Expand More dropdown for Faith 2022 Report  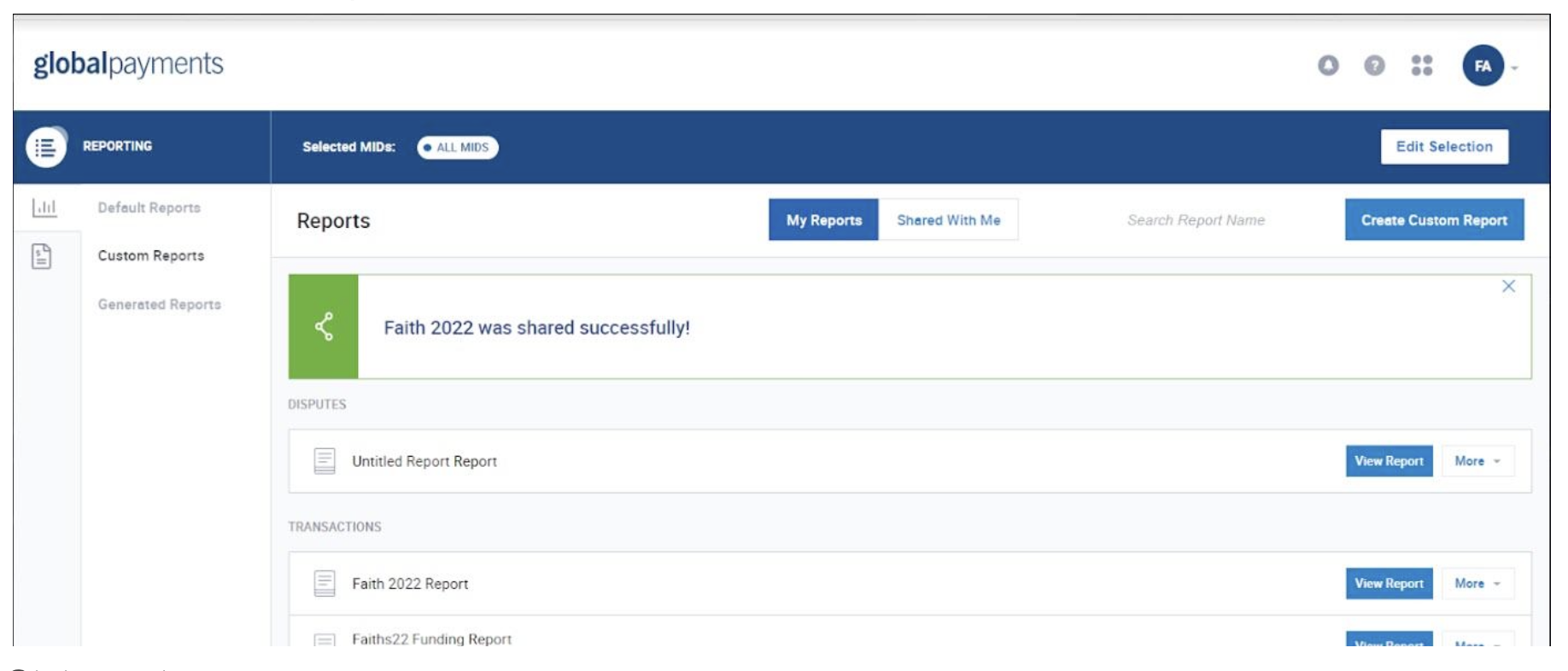[1477, 584]
